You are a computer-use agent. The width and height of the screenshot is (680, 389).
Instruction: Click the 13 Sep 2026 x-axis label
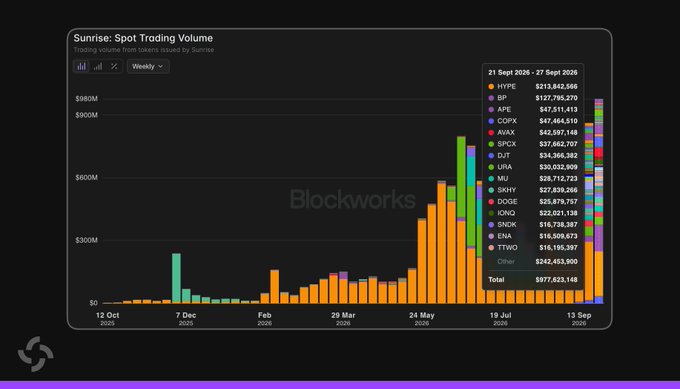(579, 318)
